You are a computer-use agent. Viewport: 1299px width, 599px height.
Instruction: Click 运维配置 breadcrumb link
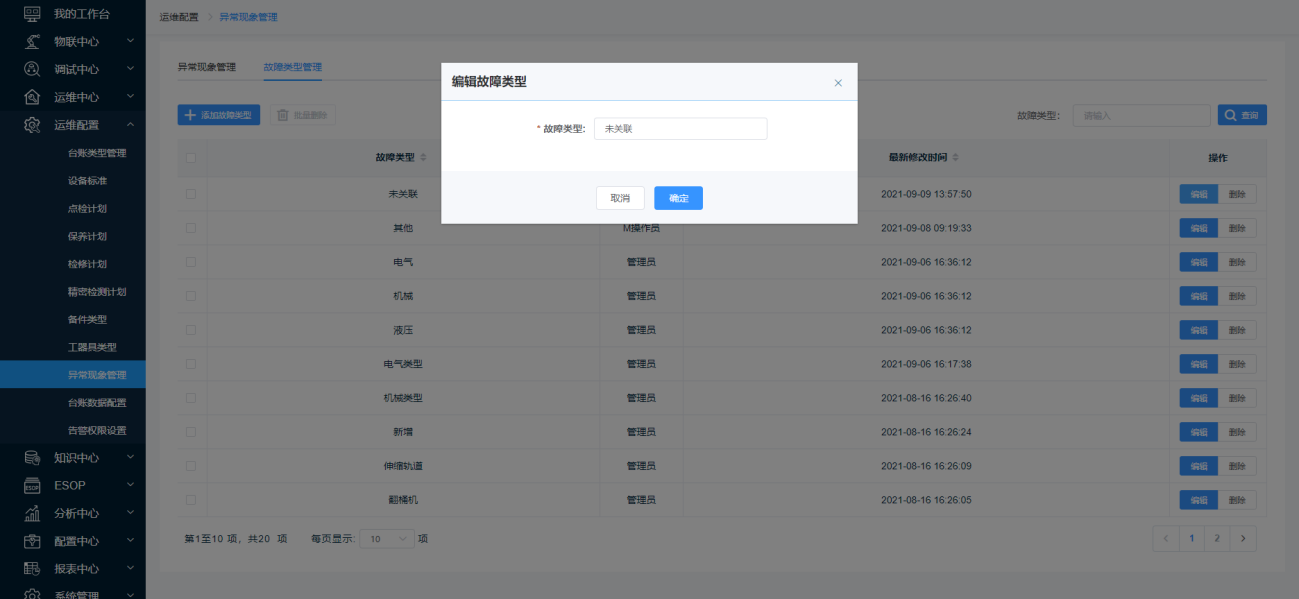(179, 17)
